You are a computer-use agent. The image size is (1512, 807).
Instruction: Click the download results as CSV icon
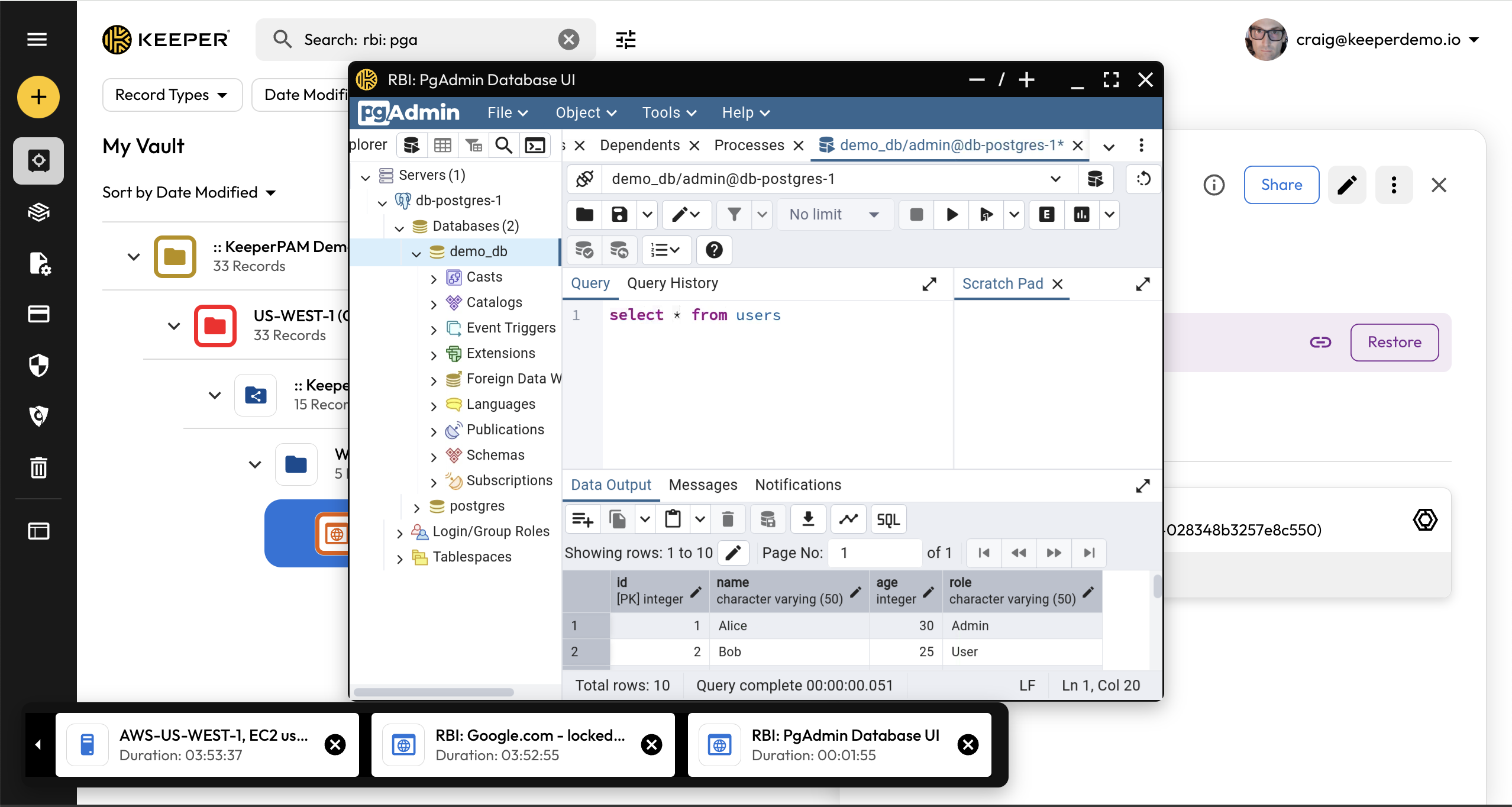(808, 519)
